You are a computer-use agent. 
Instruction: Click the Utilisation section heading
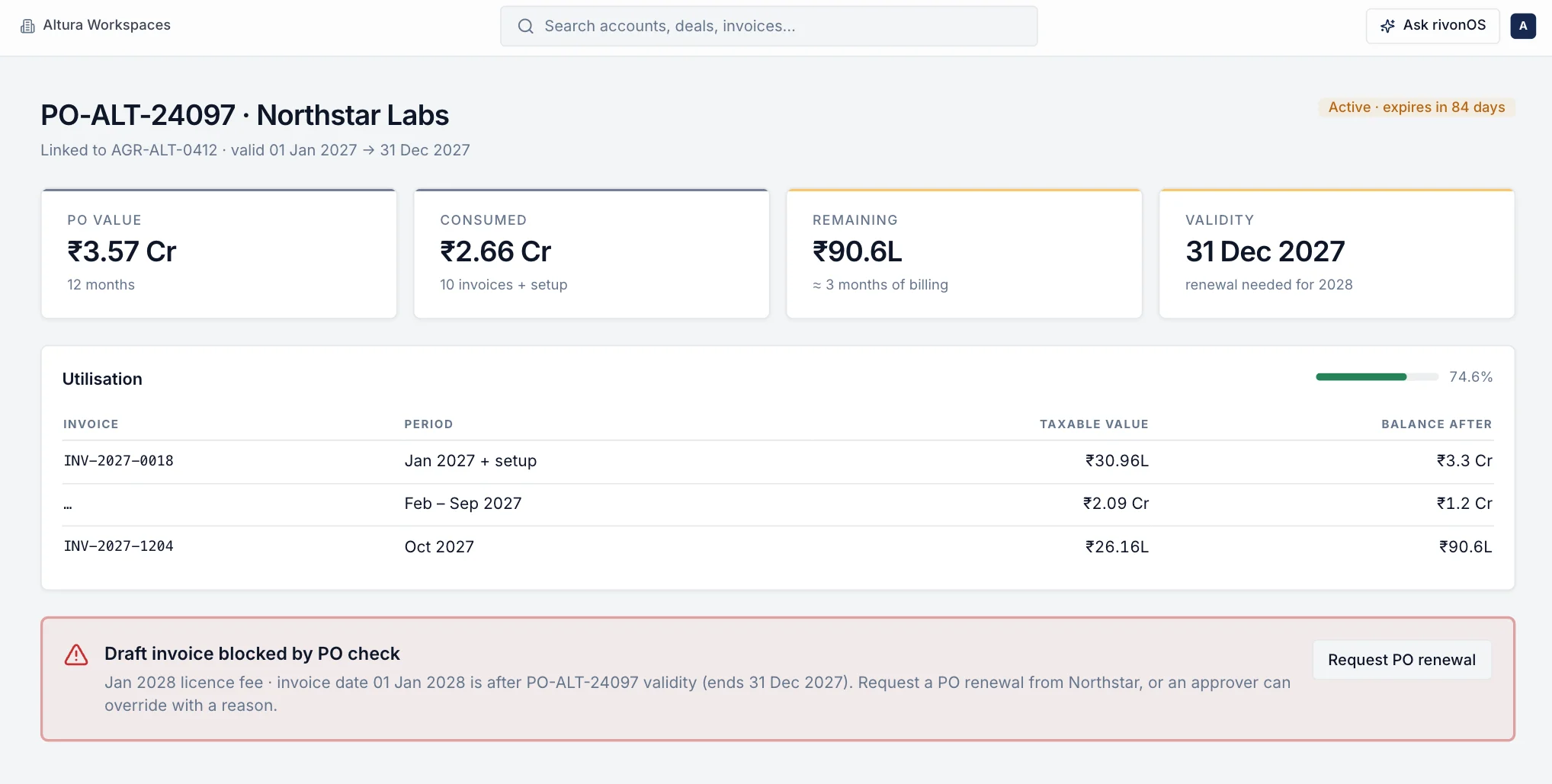click(102, 379)
